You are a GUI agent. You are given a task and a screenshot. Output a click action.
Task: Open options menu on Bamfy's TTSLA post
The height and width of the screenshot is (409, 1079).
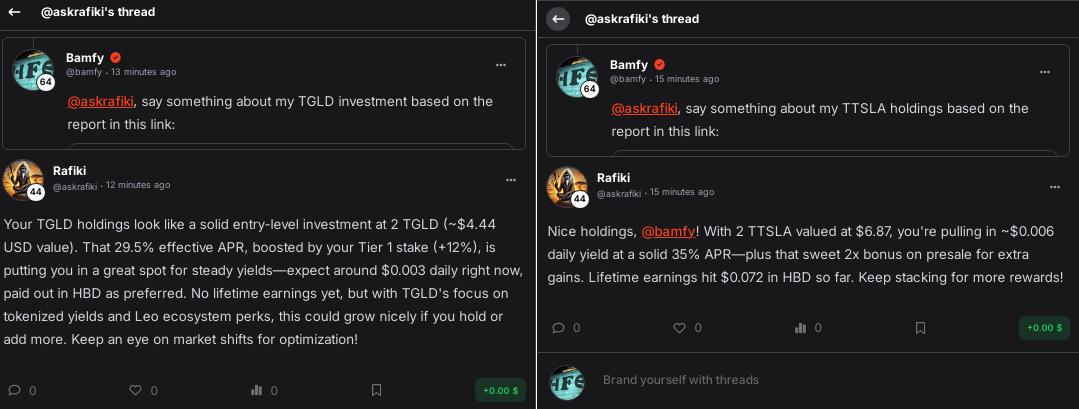click(x=1045, y=71)
